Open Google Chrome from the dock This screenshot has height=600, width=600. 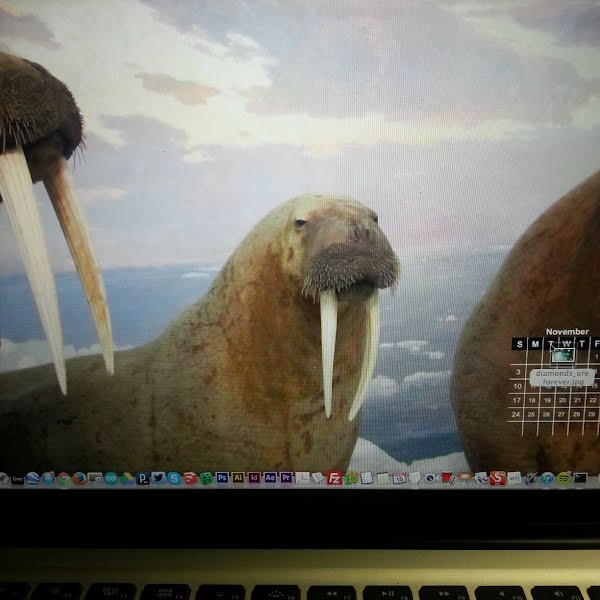click(x=63, y=478)
